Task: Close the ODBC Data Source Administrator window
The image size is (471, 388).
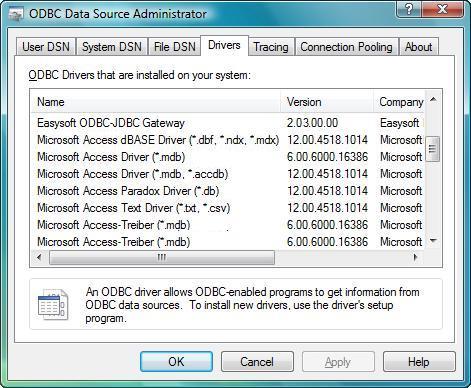Action: tap(442, 9)
